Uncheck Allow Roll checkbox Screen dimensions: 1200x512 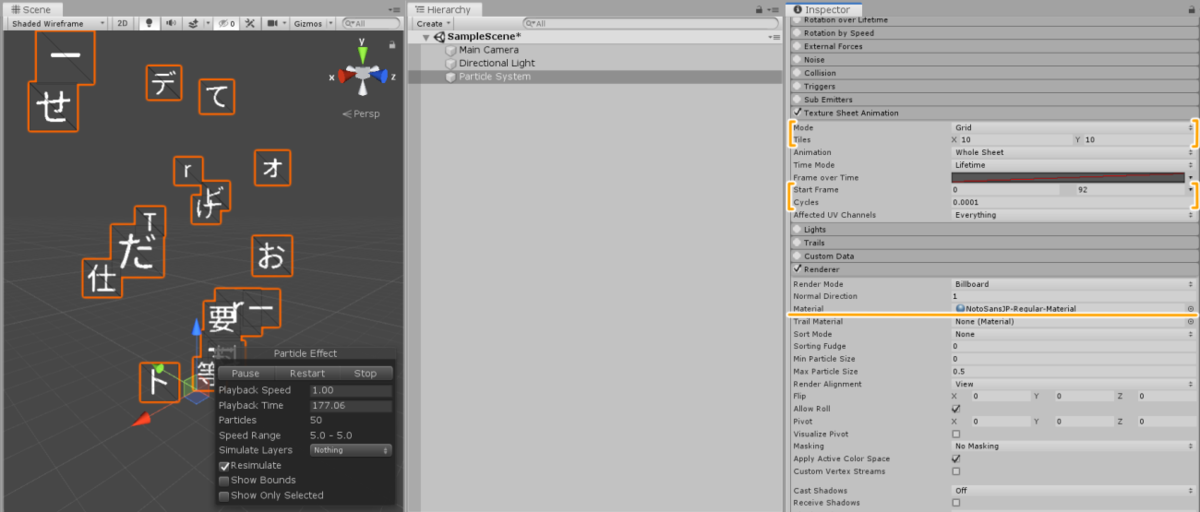coord(956,409)
